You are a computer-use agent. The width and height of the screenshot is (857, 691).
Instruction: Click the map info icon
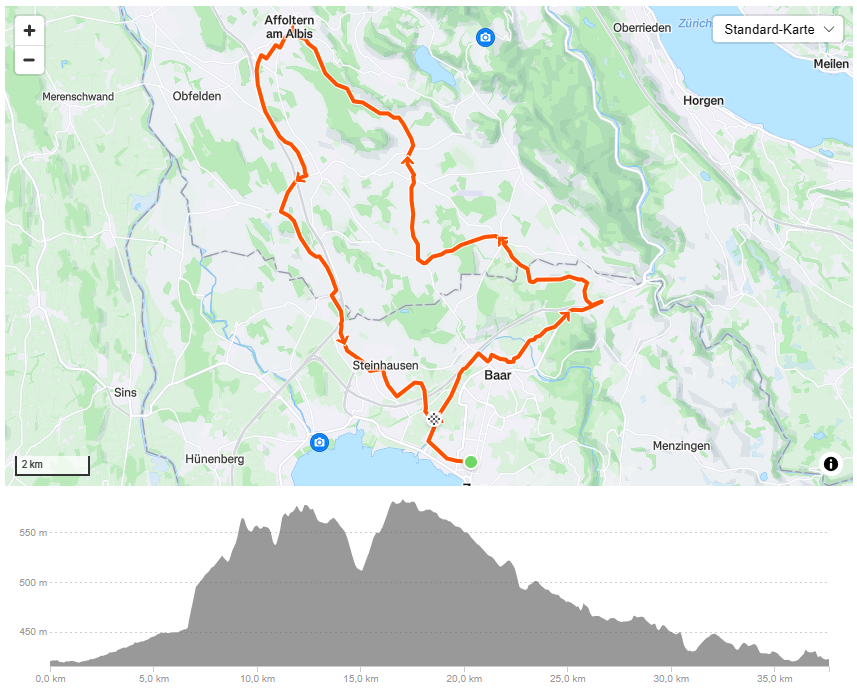[830, 464]
